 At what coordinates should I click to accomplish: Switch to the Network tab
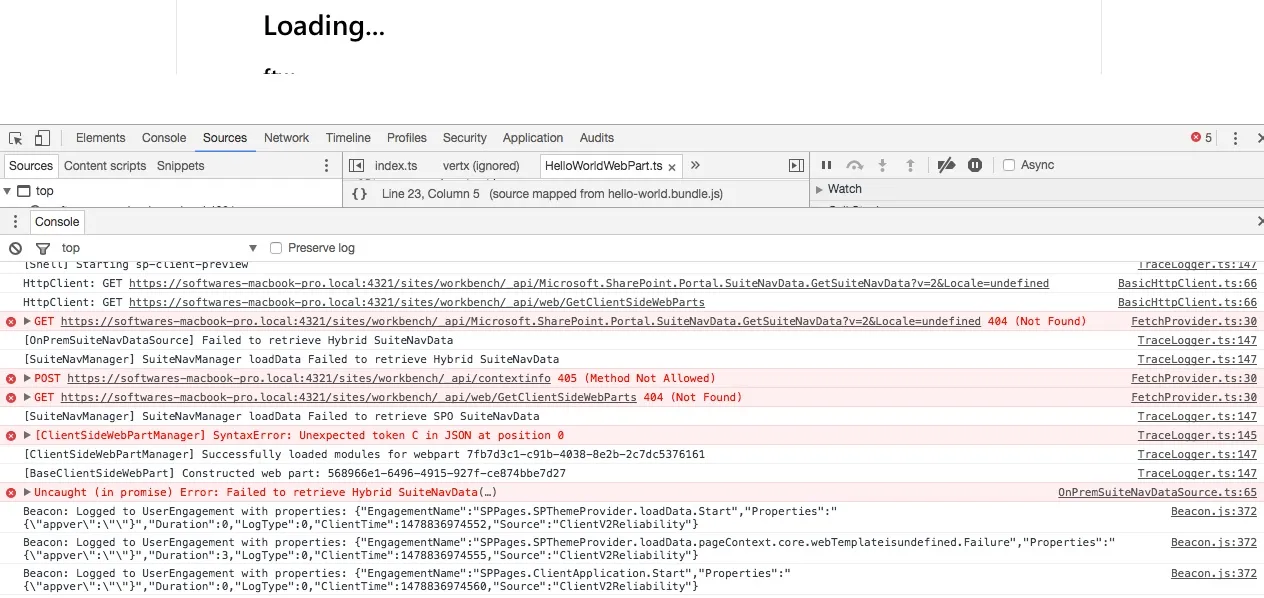[x=286, y=138]
